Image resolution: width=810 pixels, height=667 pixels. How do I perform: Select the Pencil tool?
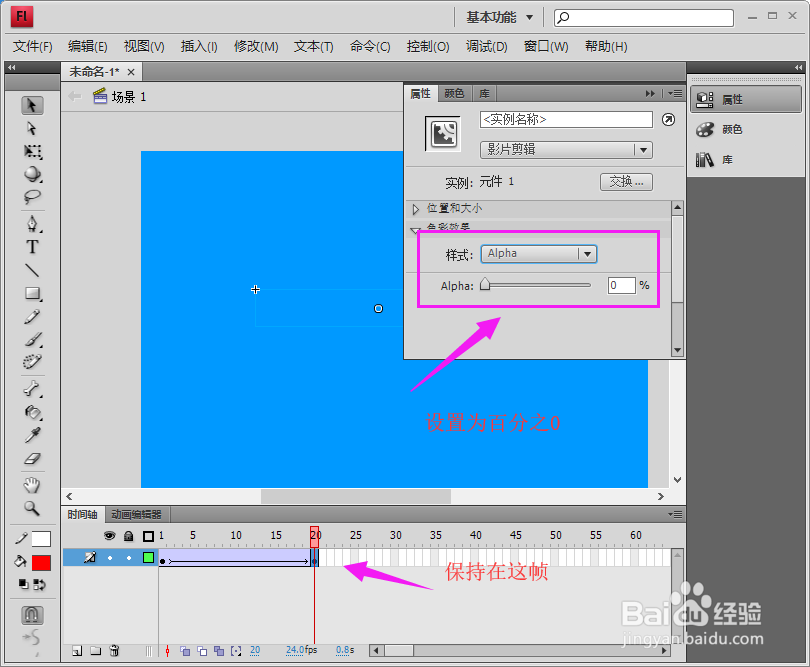(32, 316)
